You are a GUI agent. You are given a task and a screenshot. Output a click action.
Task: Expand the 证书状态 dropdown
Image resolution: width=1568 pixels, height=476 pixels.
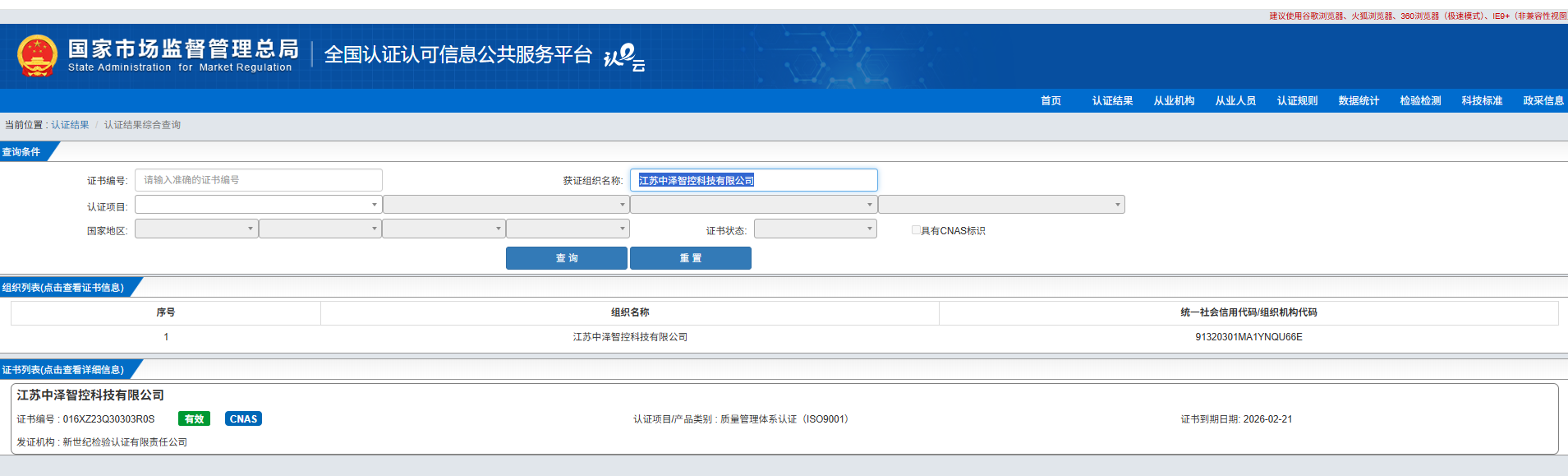815,229
